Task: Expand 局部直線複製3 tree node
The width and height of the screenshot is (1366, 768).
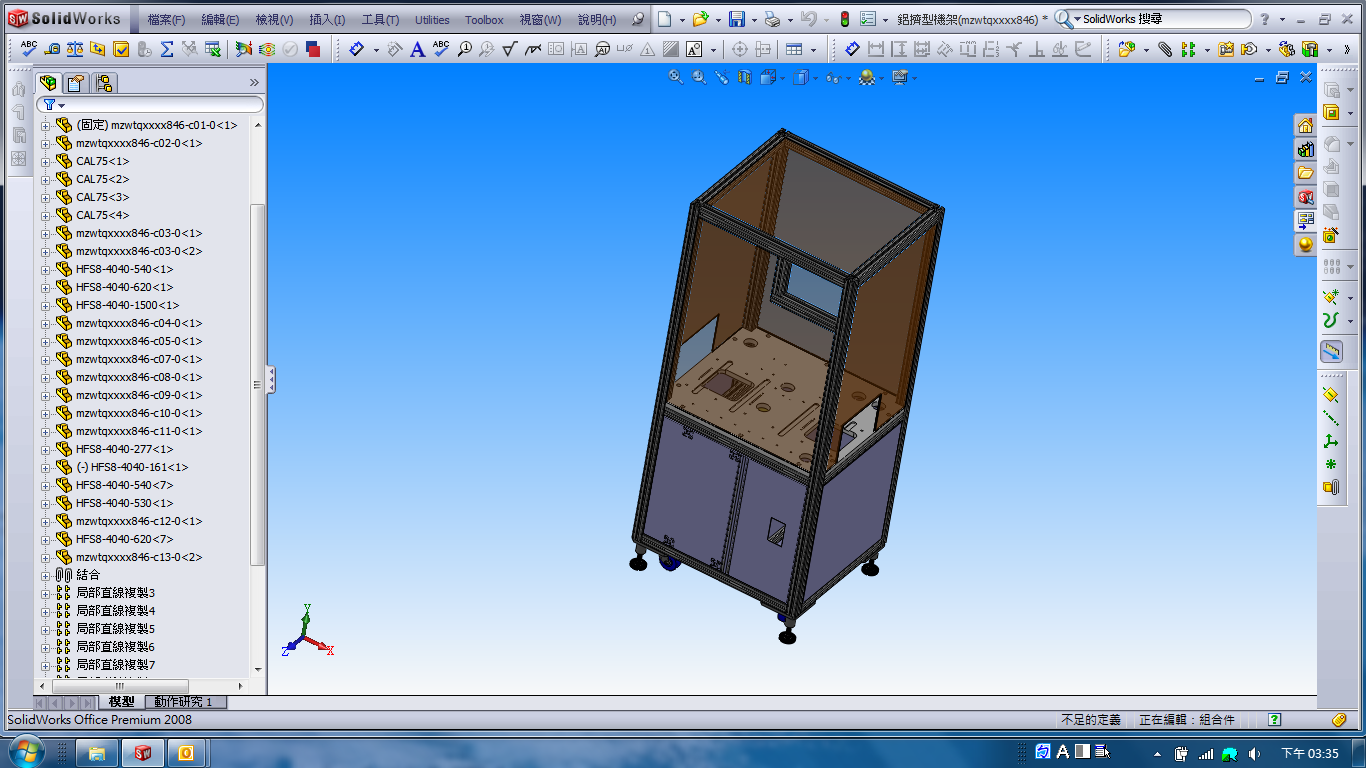Action: point(45,594)
